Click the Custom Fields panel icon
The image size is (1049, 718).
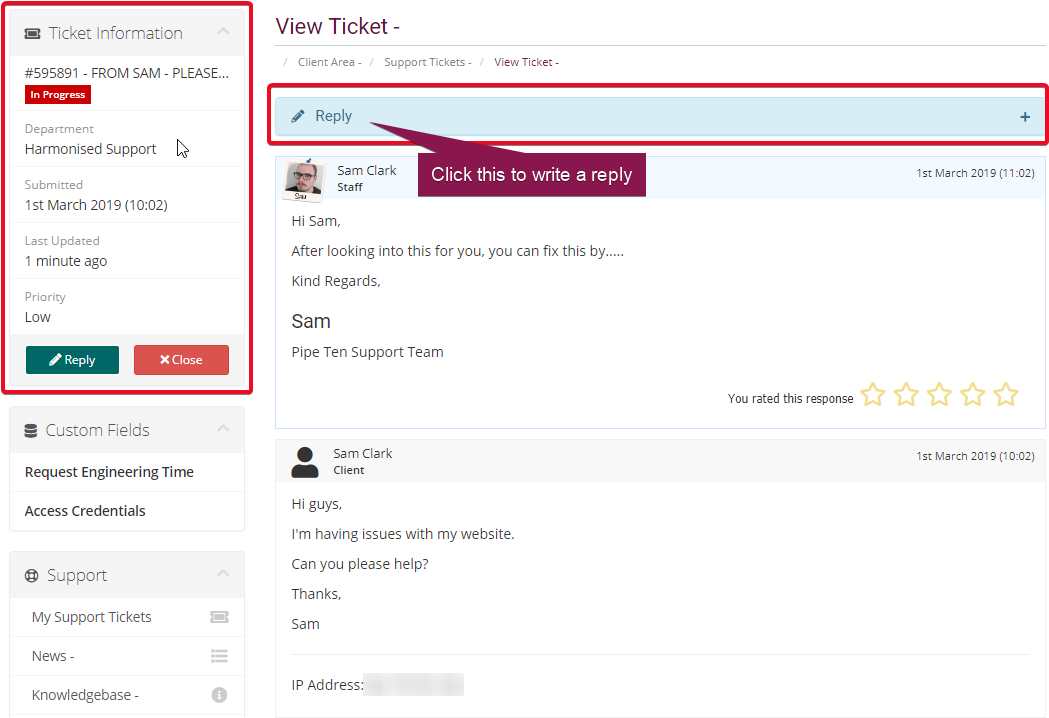click(32, 429)
